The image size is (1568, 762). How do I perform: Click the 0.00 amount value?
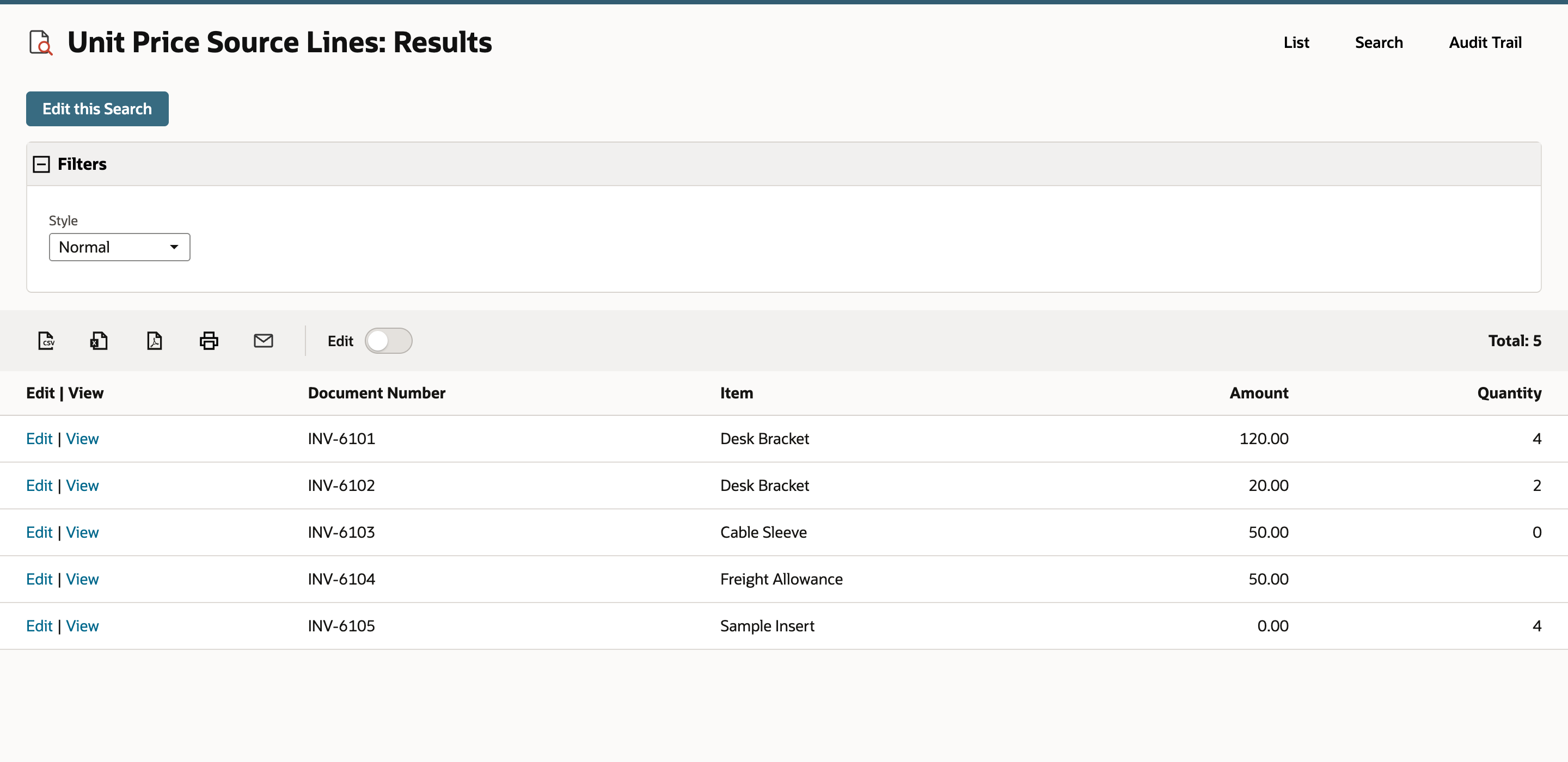[x=1273, y=626]
